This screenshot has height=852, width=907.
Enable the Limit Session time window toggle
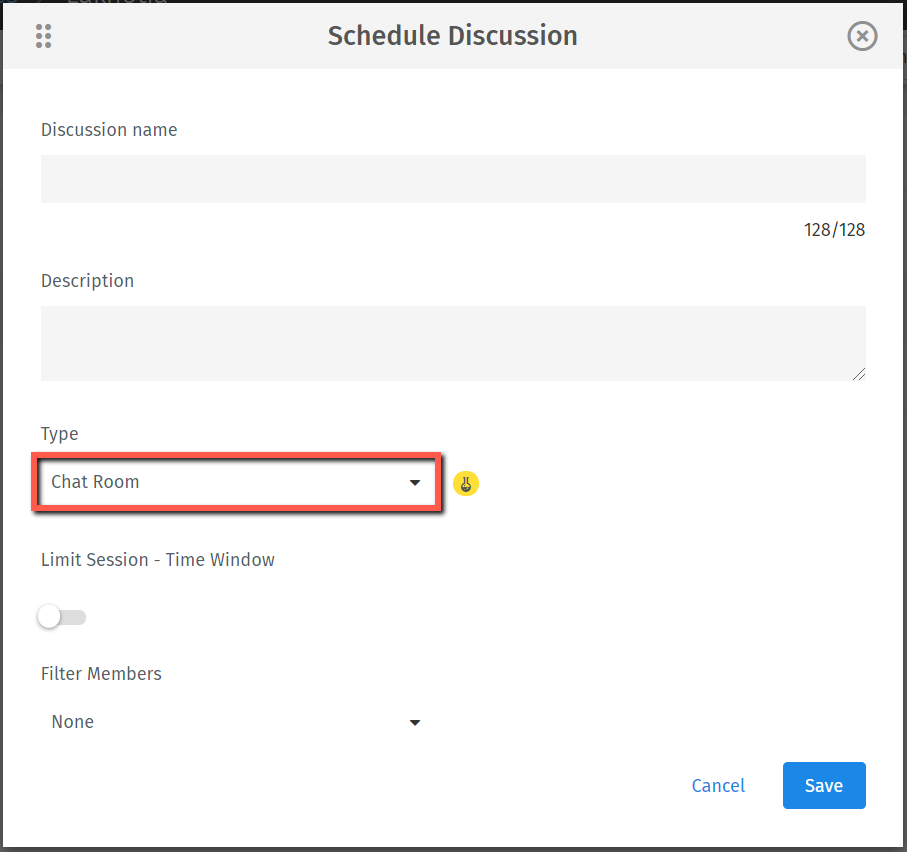62,617
